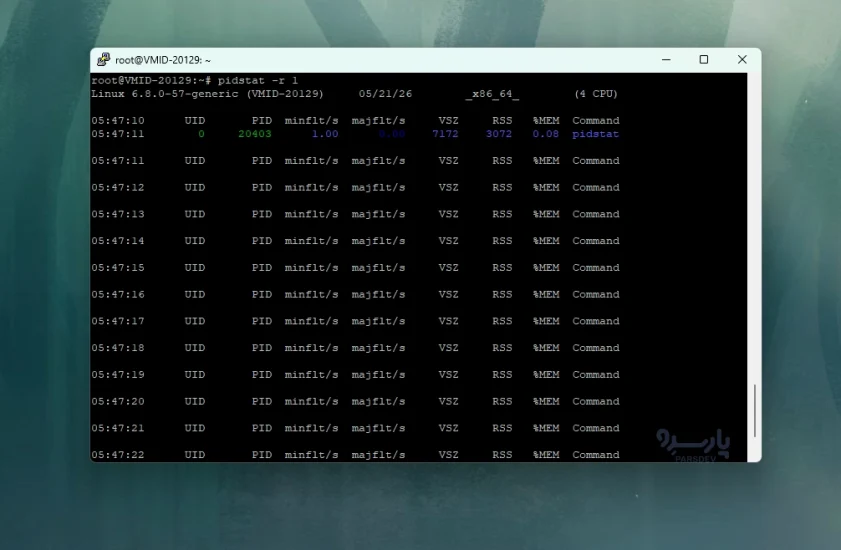
Task: Click the kernel text 'Linux 6.8.0-57-generic'
Action: (165, 94)
